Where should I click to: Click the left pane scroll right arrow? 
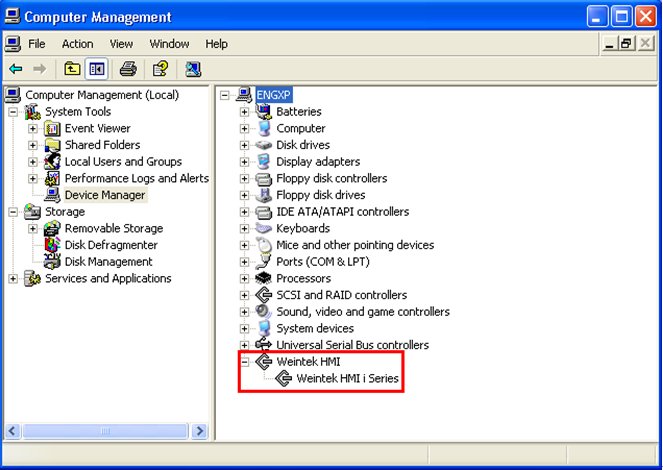click(x=199, y=431)
